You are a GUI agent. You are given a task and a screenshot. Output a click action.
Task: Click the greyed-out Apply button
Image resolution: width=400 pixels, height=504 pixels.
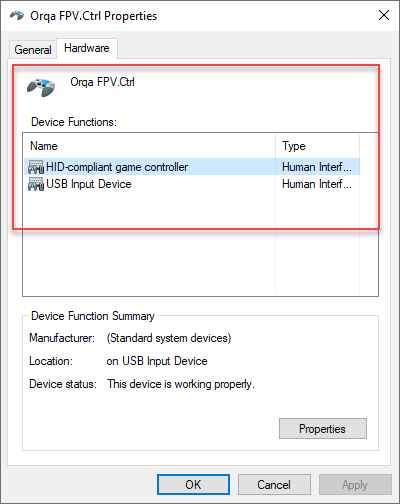[355, 484]
